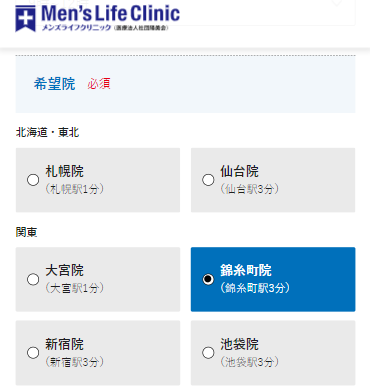Click the 新宿駅3分 station access text
370x392 pixels.
tap(75, 362)
